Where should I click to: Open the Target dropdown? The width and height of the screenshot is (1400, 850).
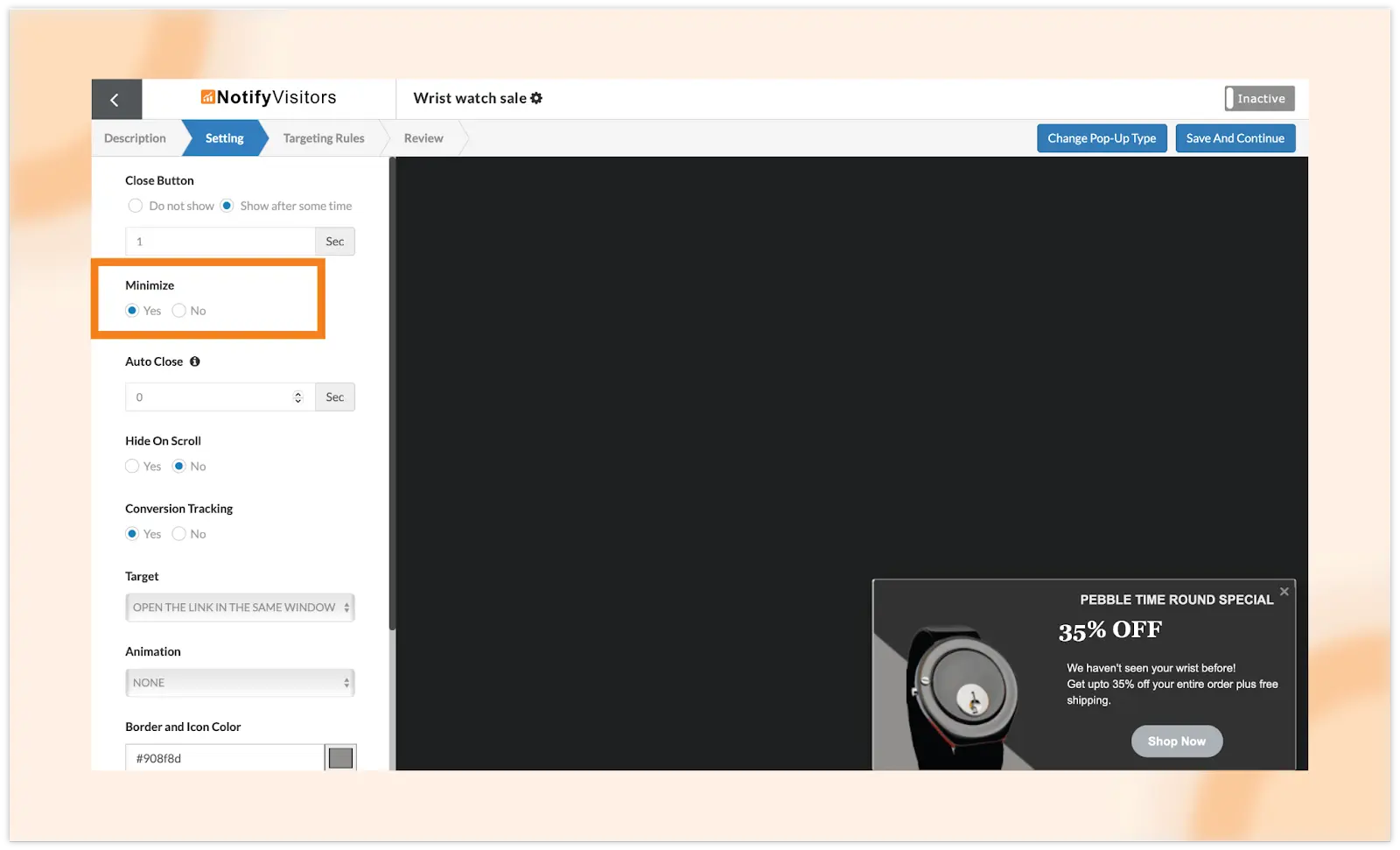coord(240,608)
